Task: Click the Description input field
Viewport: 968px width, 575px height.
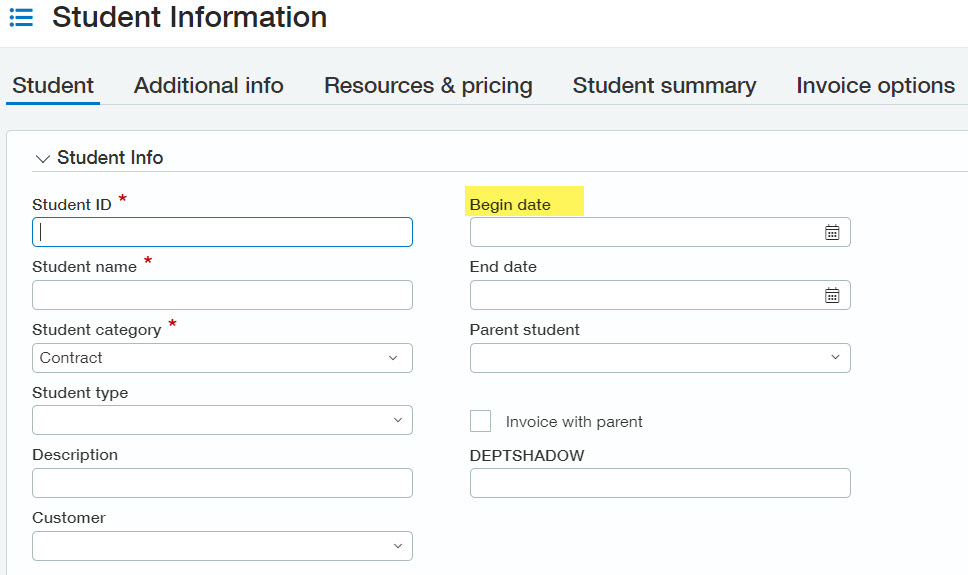Action: click(222, 483)
